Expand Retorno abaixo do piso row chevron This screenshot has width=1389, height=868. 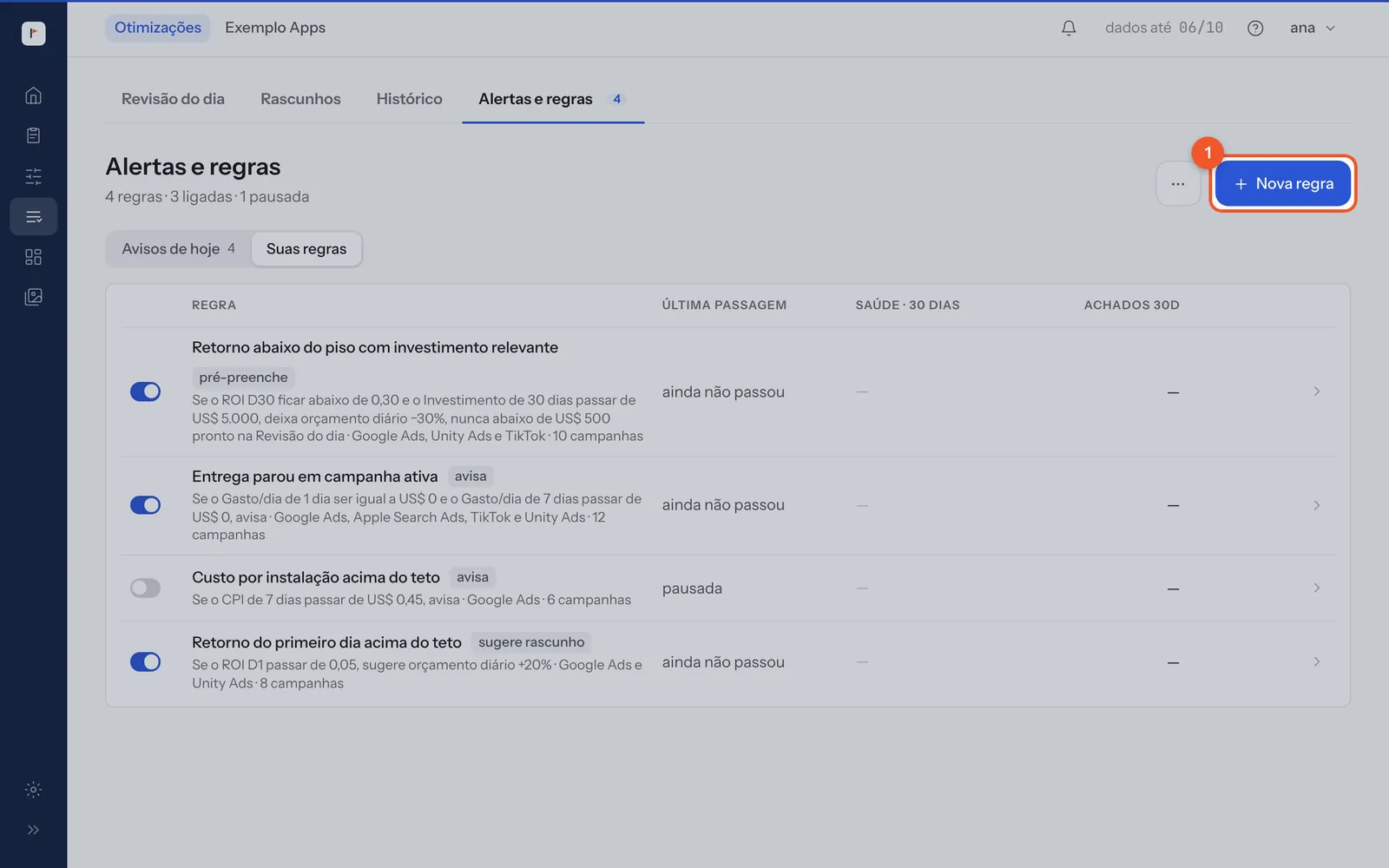click(x=1316, y=391)
